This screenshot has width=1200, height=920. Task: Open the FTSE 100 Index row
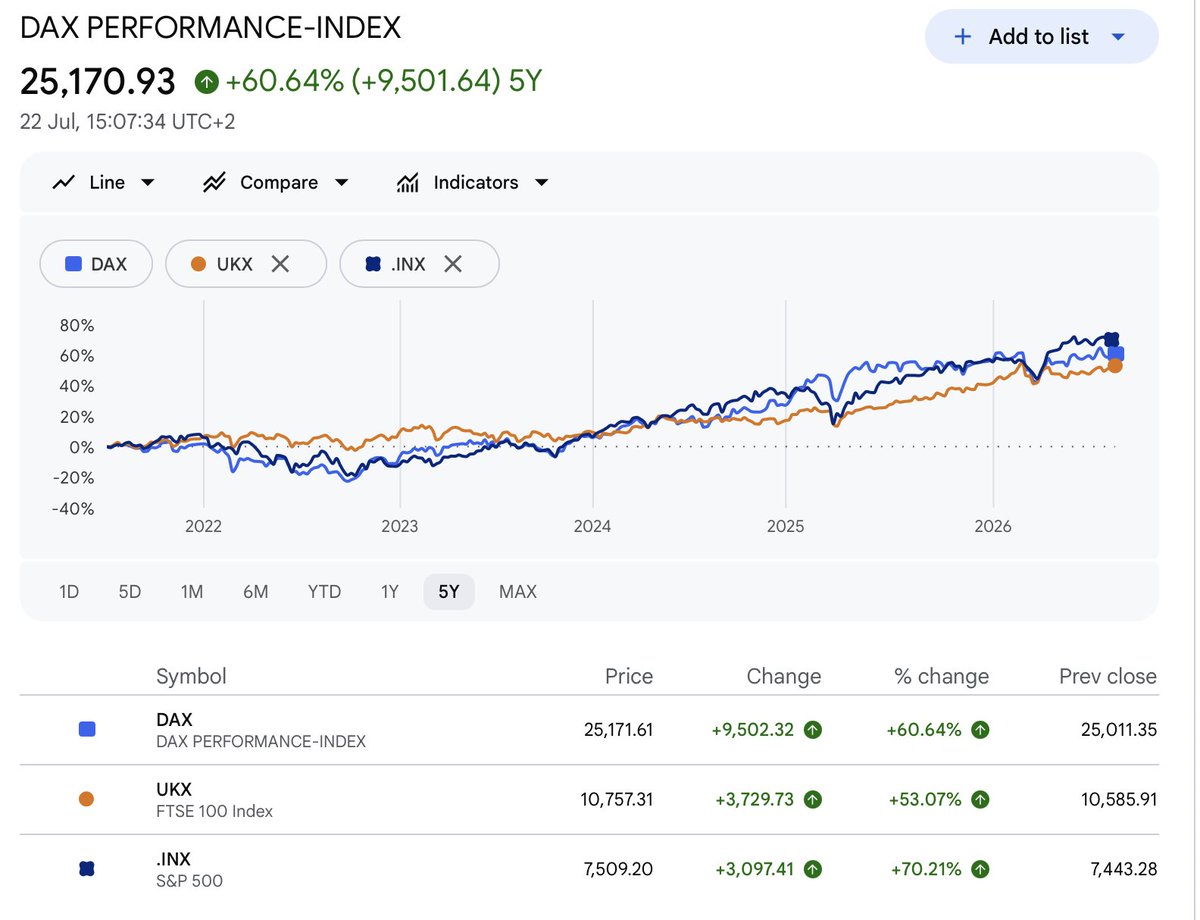[589, 800]
